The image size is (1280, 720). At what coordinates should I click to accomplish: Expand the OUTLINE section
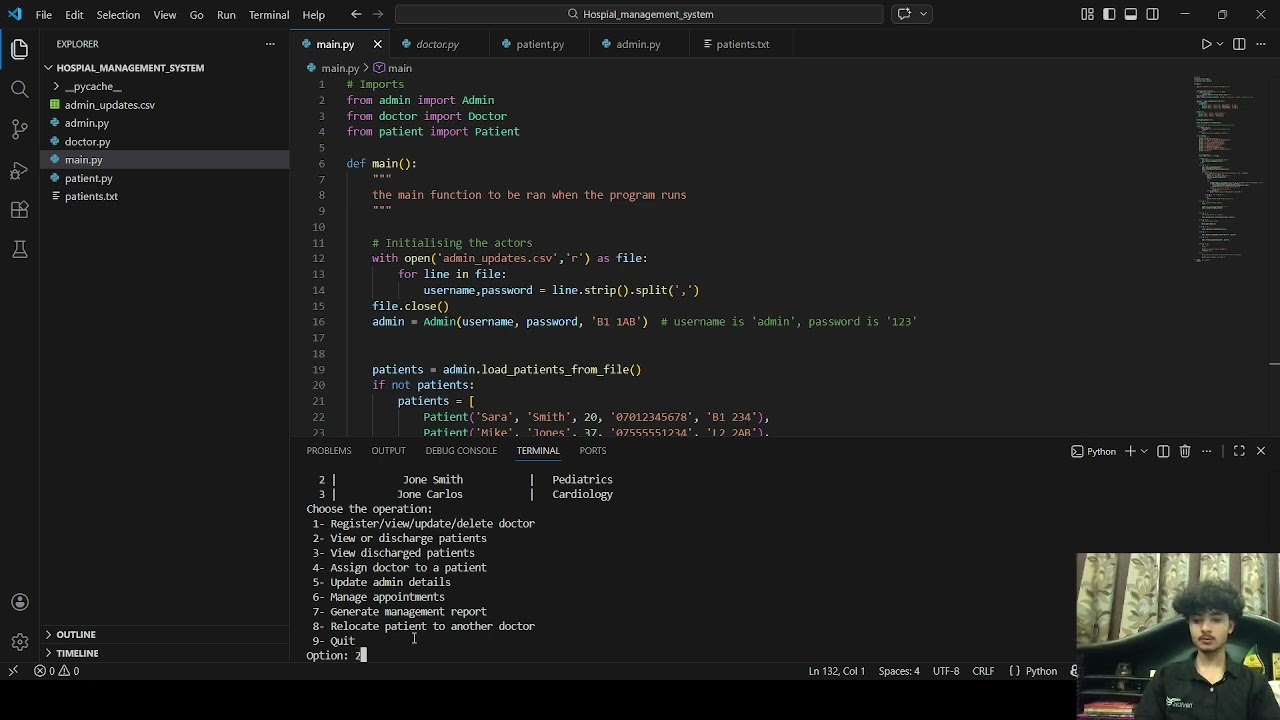76,635
